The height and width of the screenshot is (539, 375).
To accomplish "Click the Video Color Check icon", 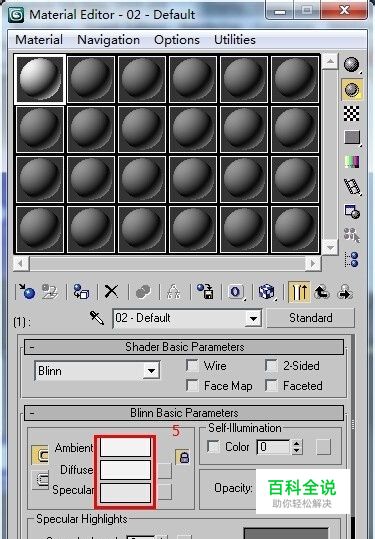I will coord(352,162).
